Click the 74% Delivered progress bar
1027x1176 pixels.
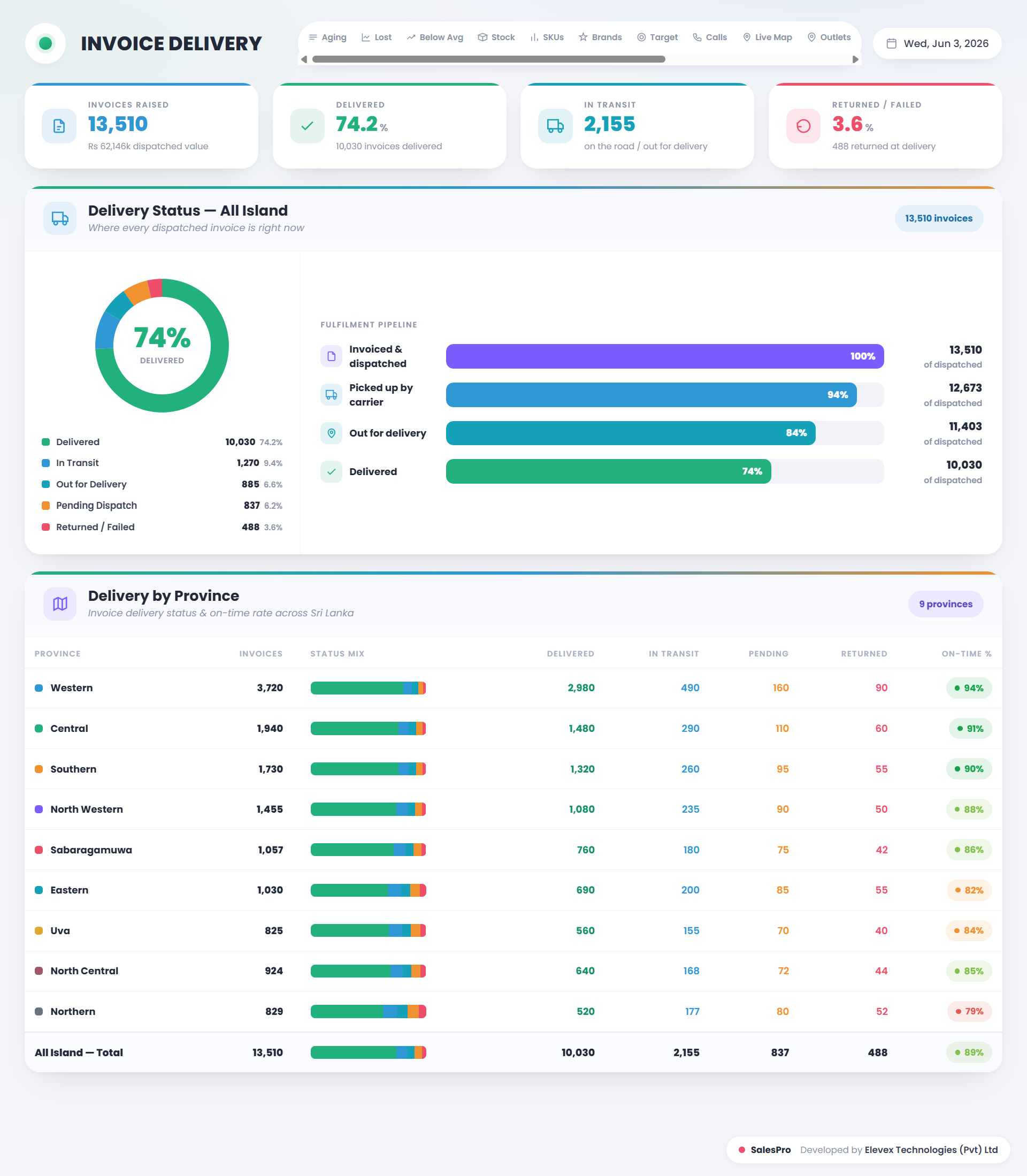608,472
